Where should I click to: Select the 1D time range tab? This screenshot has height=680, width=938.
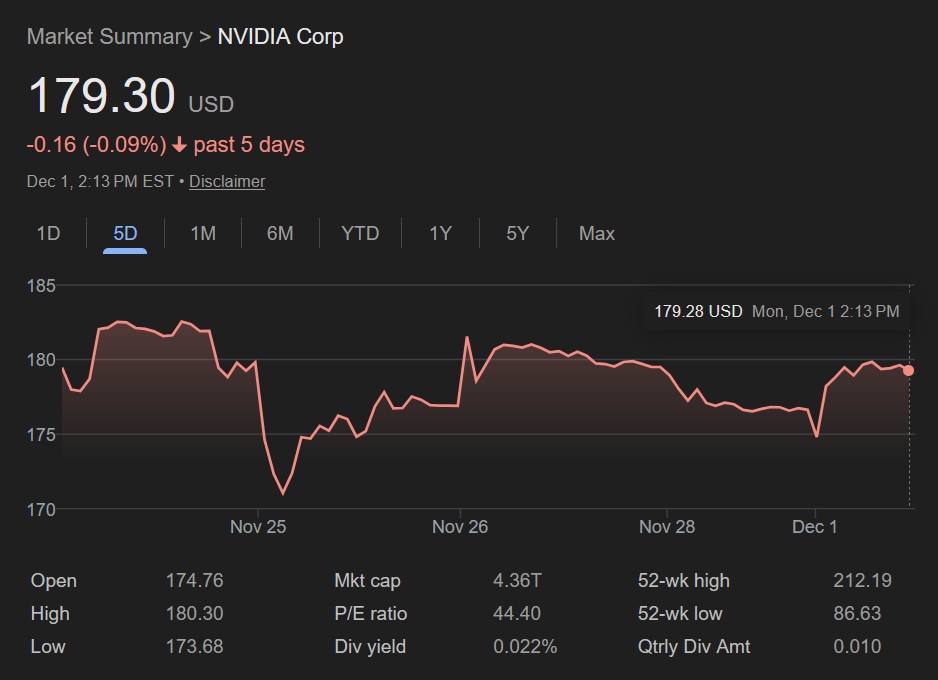pyautogui.click(x=48, y=233)
